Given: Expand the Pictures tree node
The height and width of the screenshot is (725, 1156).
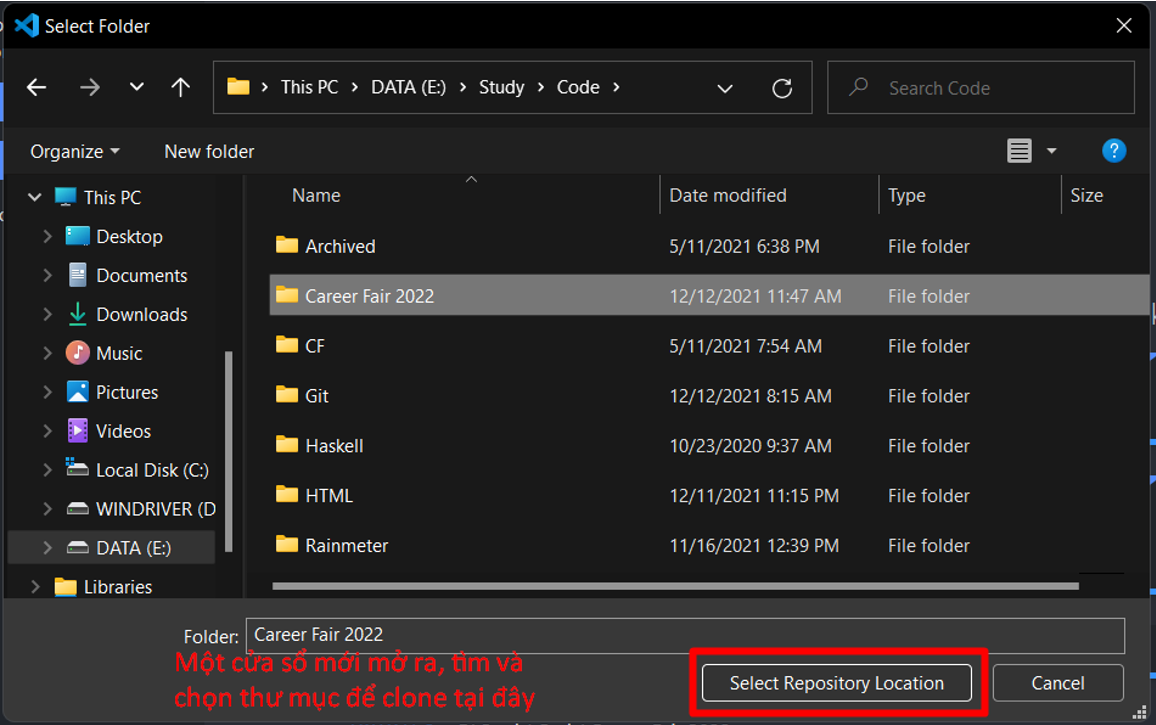Looking at the screenshot, I should pos(47,392).
